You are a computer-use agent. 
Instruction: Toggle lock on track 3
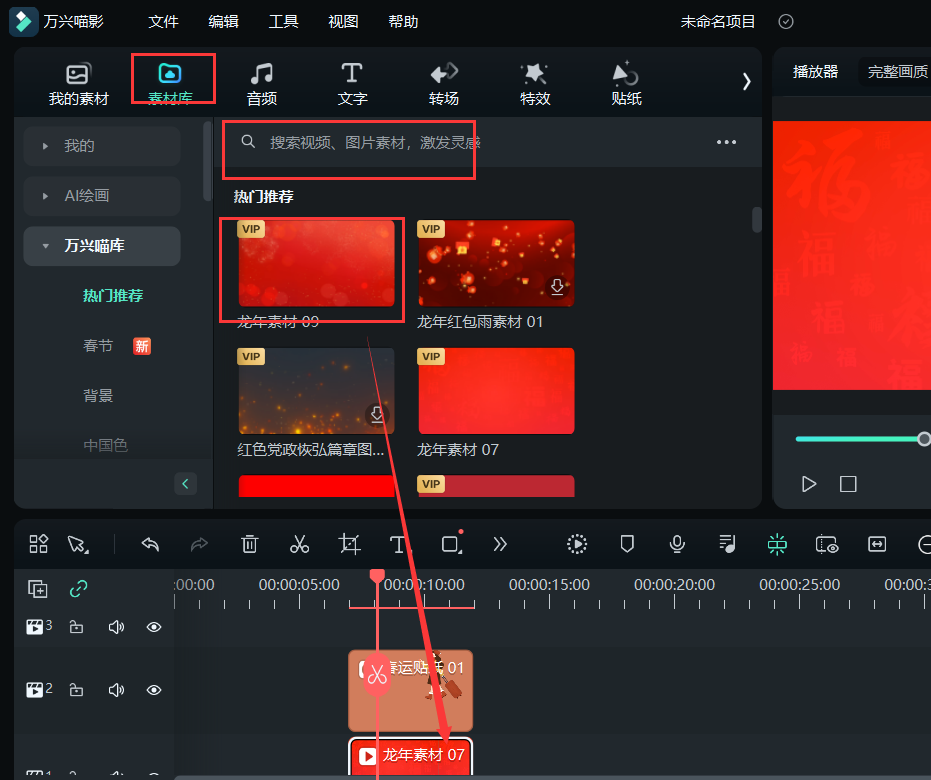[x=76, y=627]
